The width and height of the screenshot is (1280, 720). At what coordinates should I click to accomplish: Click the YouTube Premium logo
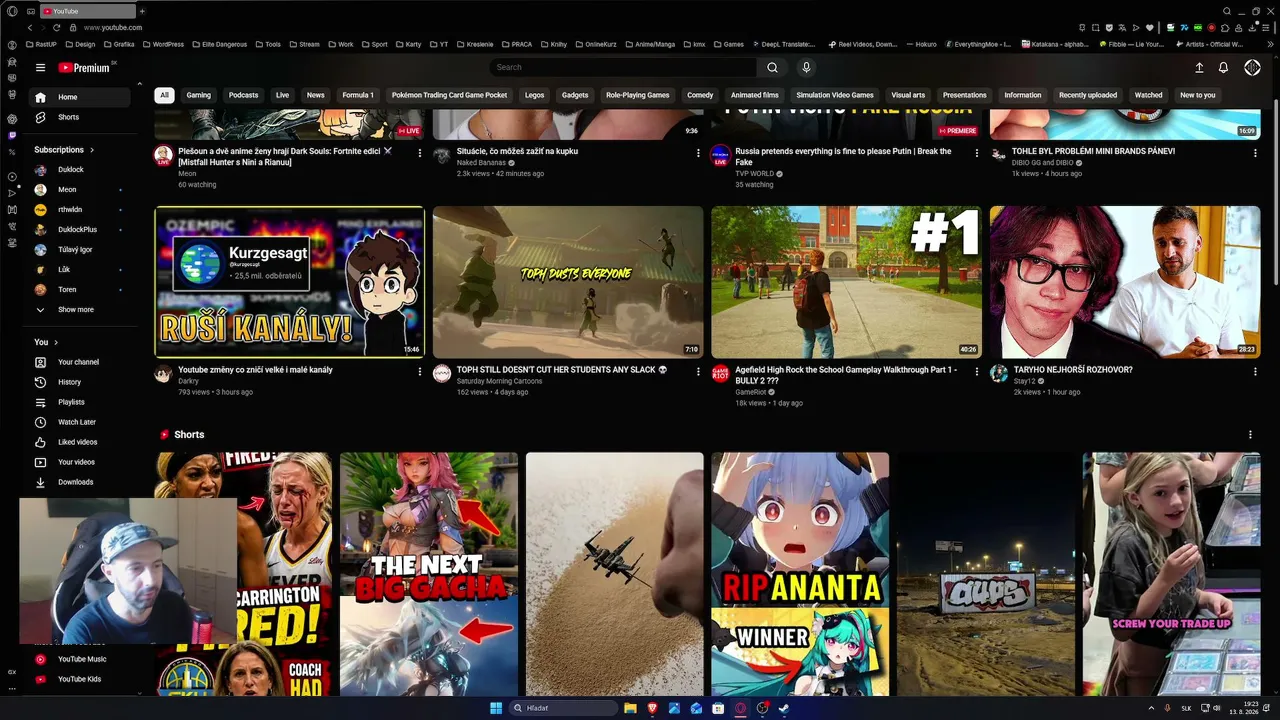(84, 68)
